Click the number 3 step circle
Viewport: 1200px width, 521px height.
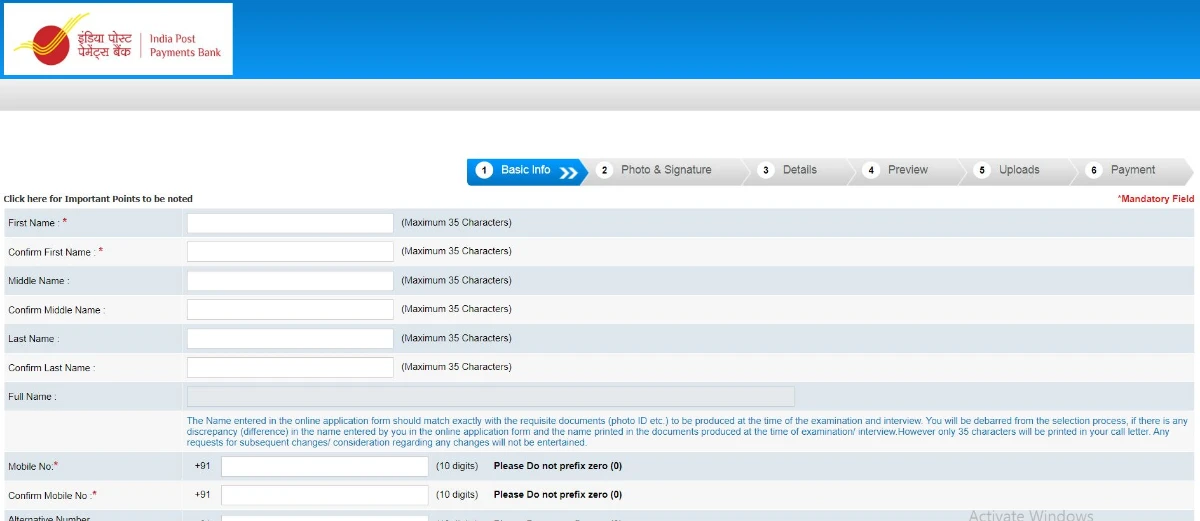point(766,171)
